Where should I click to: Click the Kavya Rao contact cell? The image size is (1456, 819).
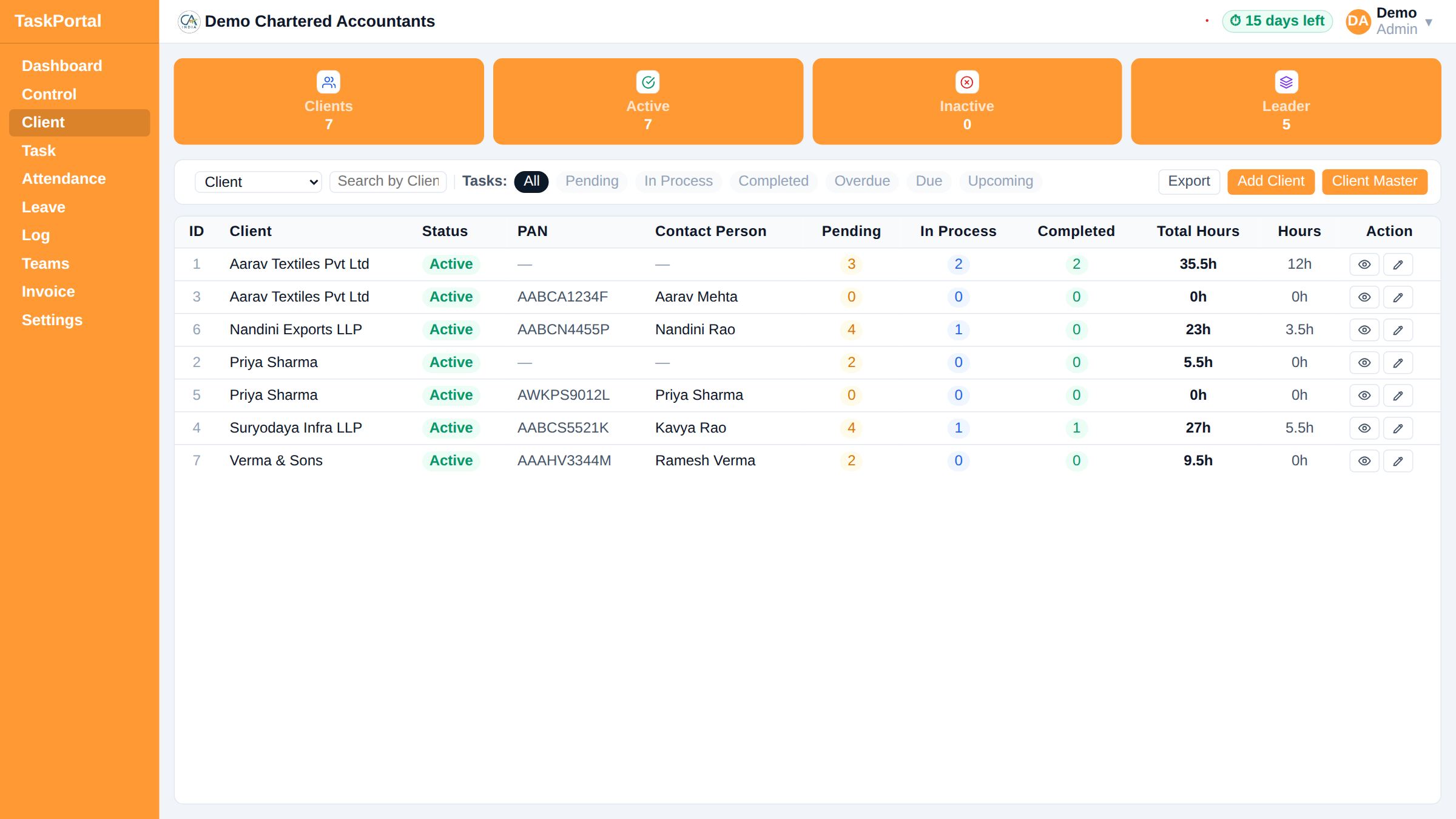[x=690, y=428]
